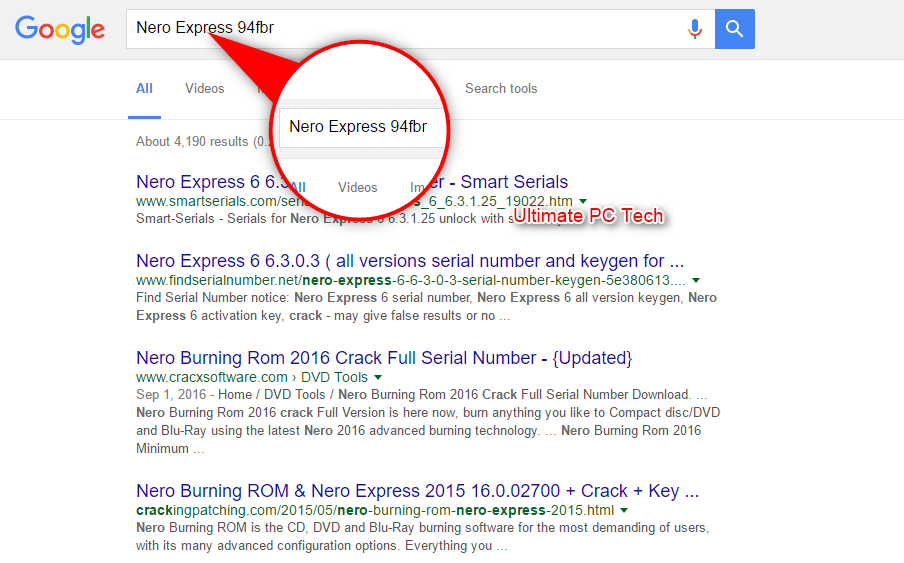Click the blue magnifier search button
The height and width of the screenshot is (563, 904).
(x=734, y=29)
